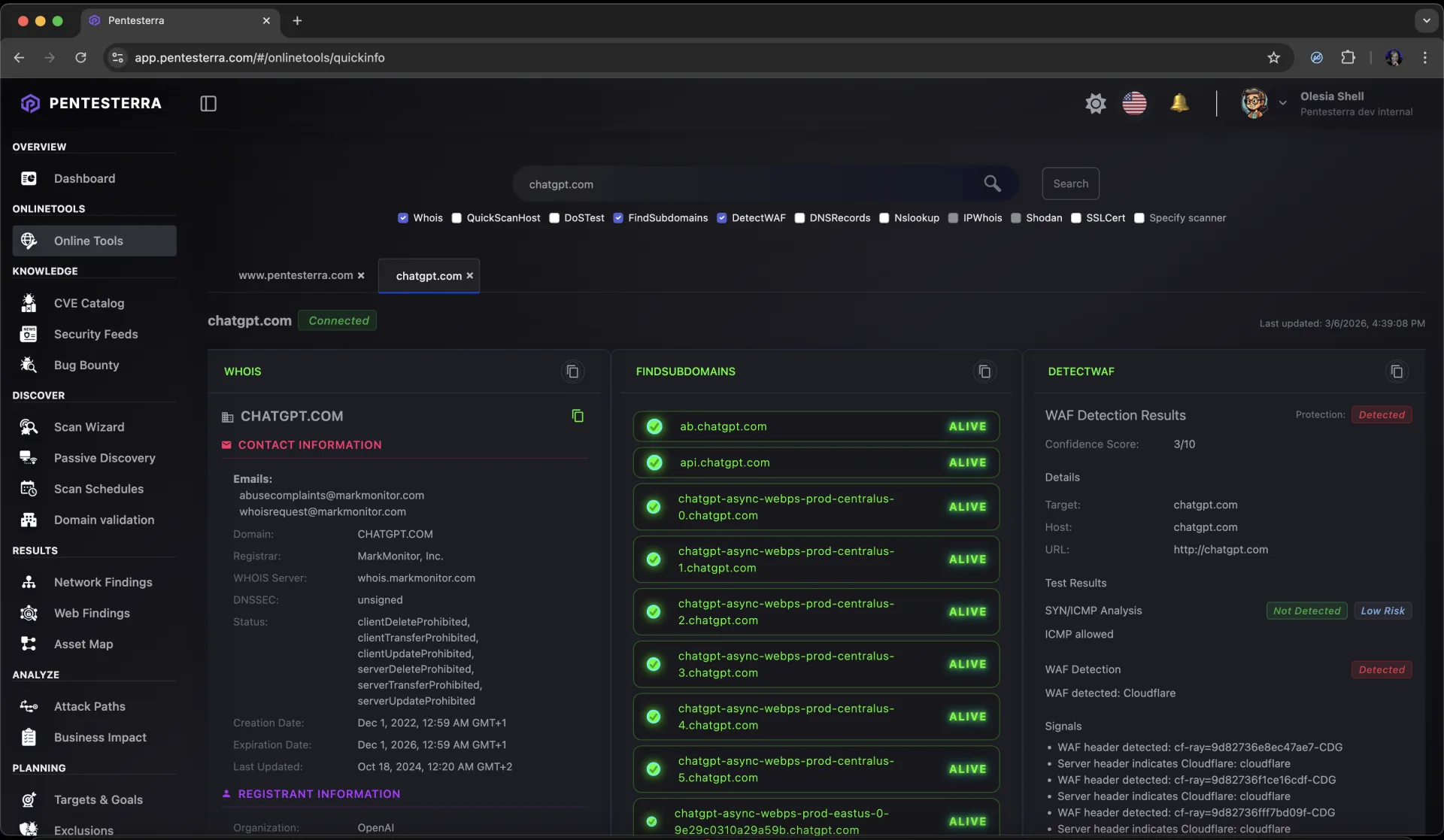Check the SSLCert checkbox
The image size is (1444, 840).
point(1076,218)
